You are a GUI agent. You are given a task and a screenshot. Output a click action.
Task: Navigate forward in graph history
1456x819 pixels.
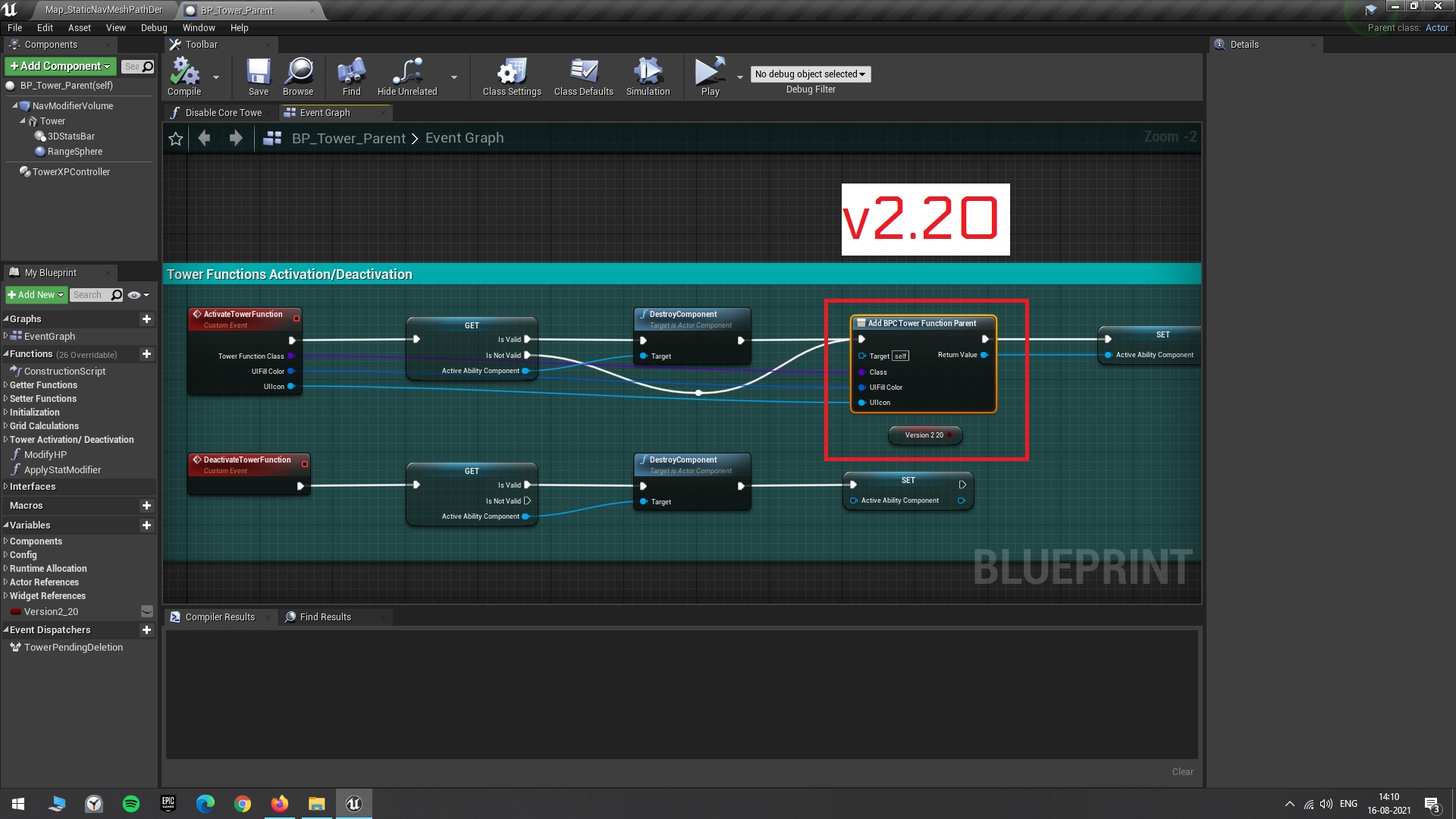click(x=236, y=138)
